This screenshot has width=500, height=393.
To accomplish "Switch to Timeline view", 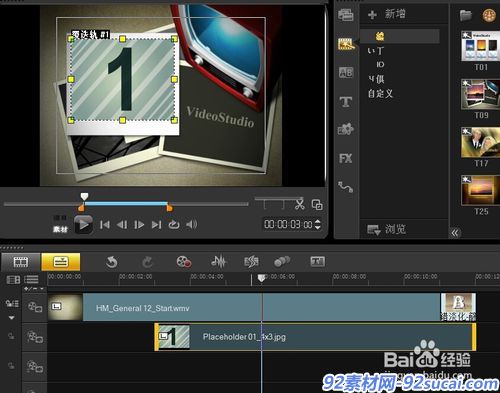I will pyautogui.click(x=61, y=262).
